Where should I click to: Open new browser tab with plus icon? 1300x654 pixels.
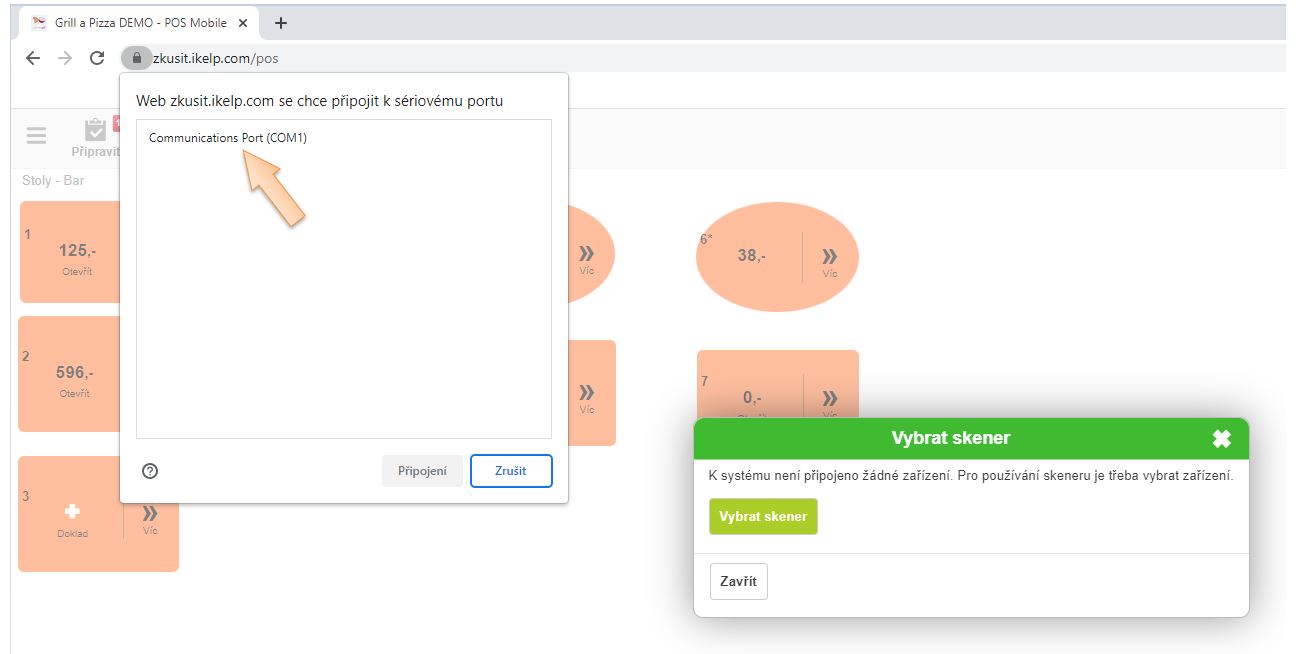(x=281, y=22)
